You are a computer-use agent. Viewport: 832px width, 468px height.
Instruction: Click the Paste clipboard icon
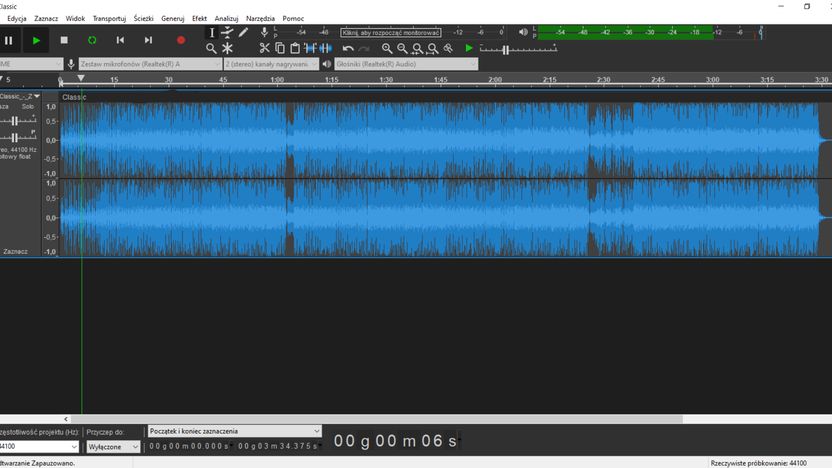click(x=295, y=49)
